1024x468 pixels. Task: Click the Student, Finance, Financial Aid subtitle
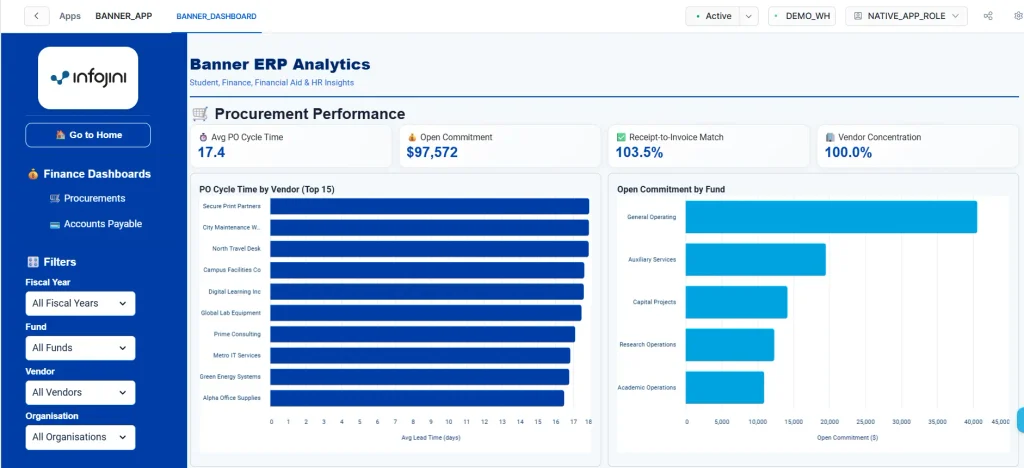pyautogui.click(x=272, y=83)
